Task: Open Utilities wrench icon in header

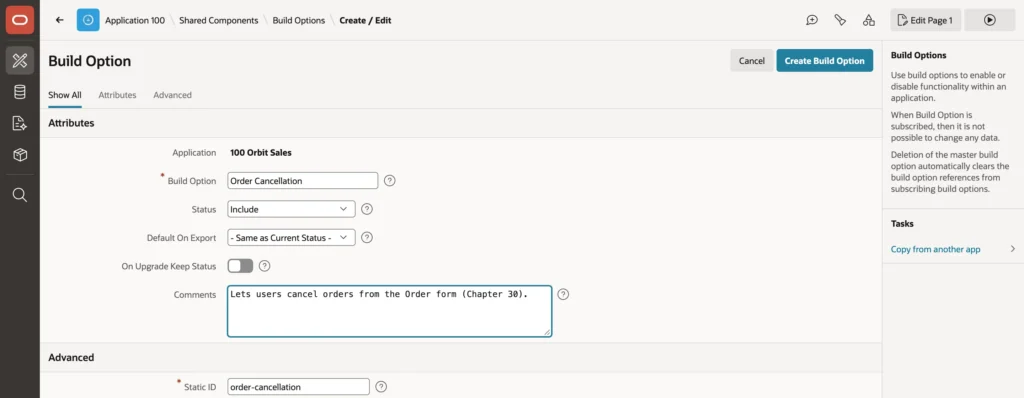Action: (840, 20)
